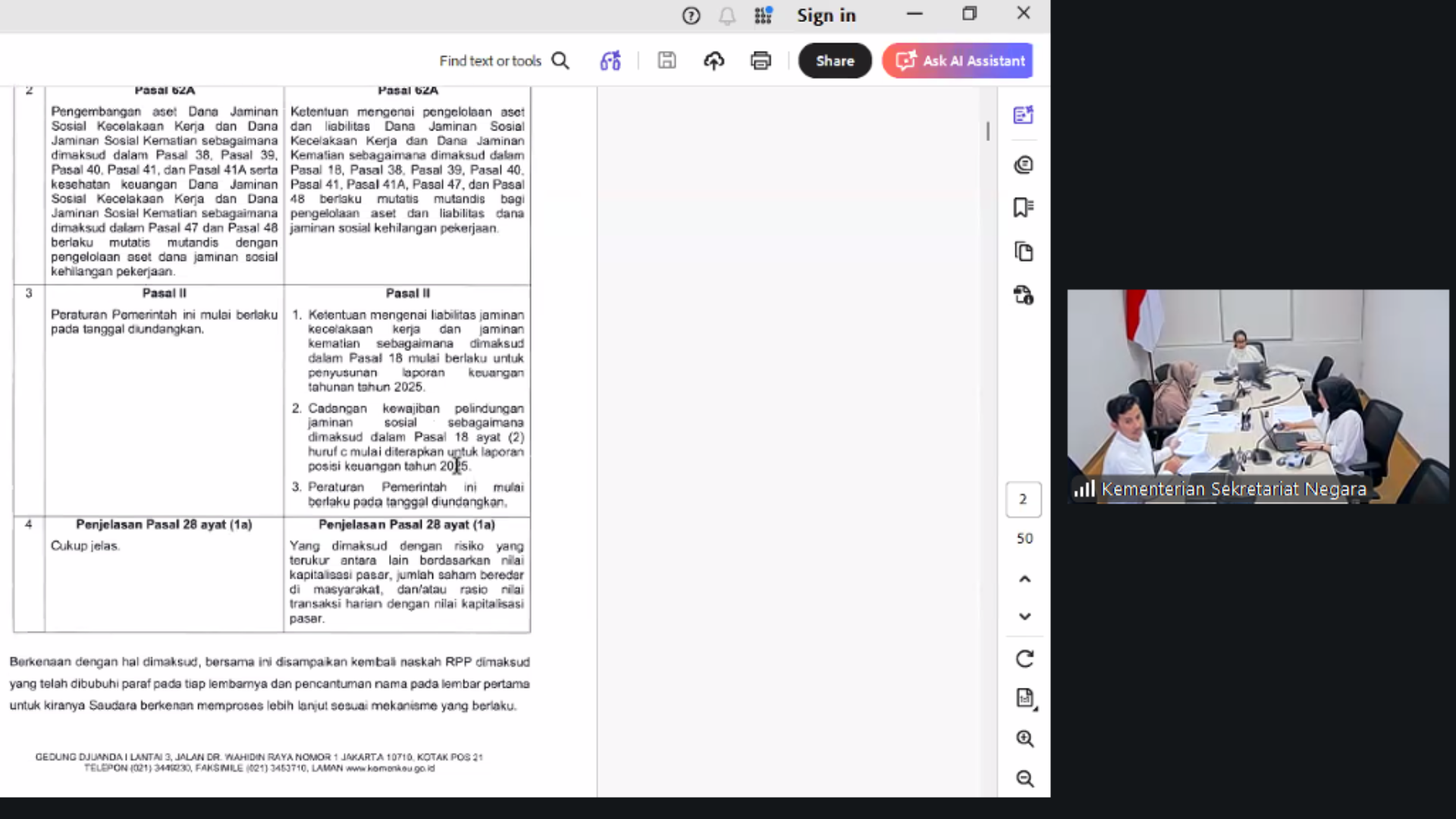Click the Share button
1456x819 pixels.
(x=835, y=61)
